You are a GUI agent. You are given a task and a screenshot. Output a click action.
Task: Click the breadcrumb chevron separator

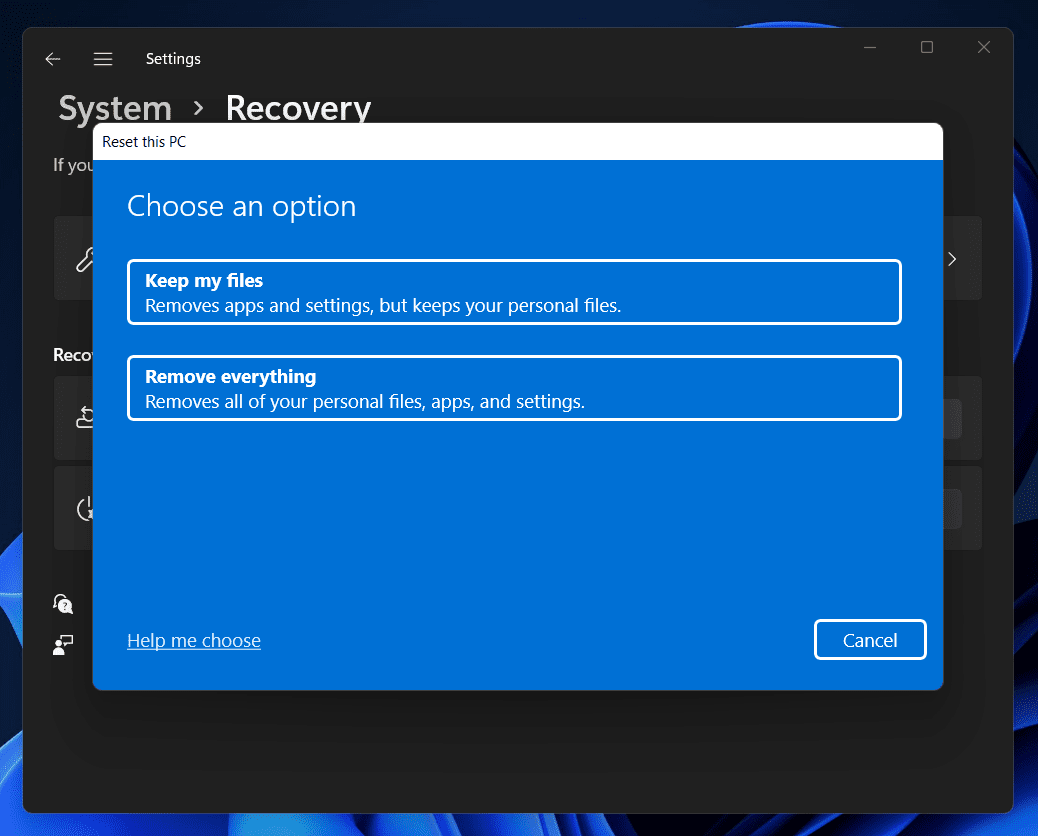click(198, 107)
